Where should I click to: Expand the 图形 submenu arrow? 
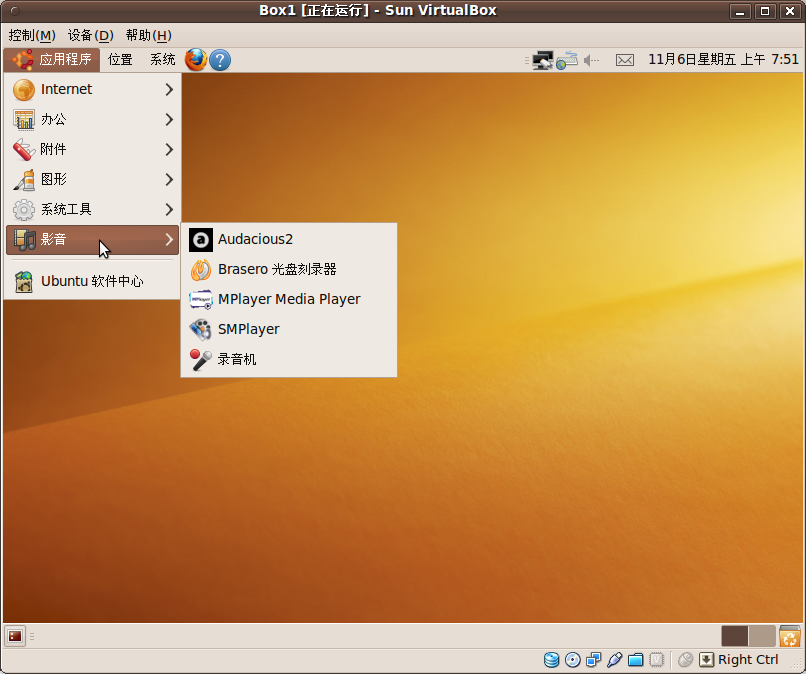[x=169, y=179]
